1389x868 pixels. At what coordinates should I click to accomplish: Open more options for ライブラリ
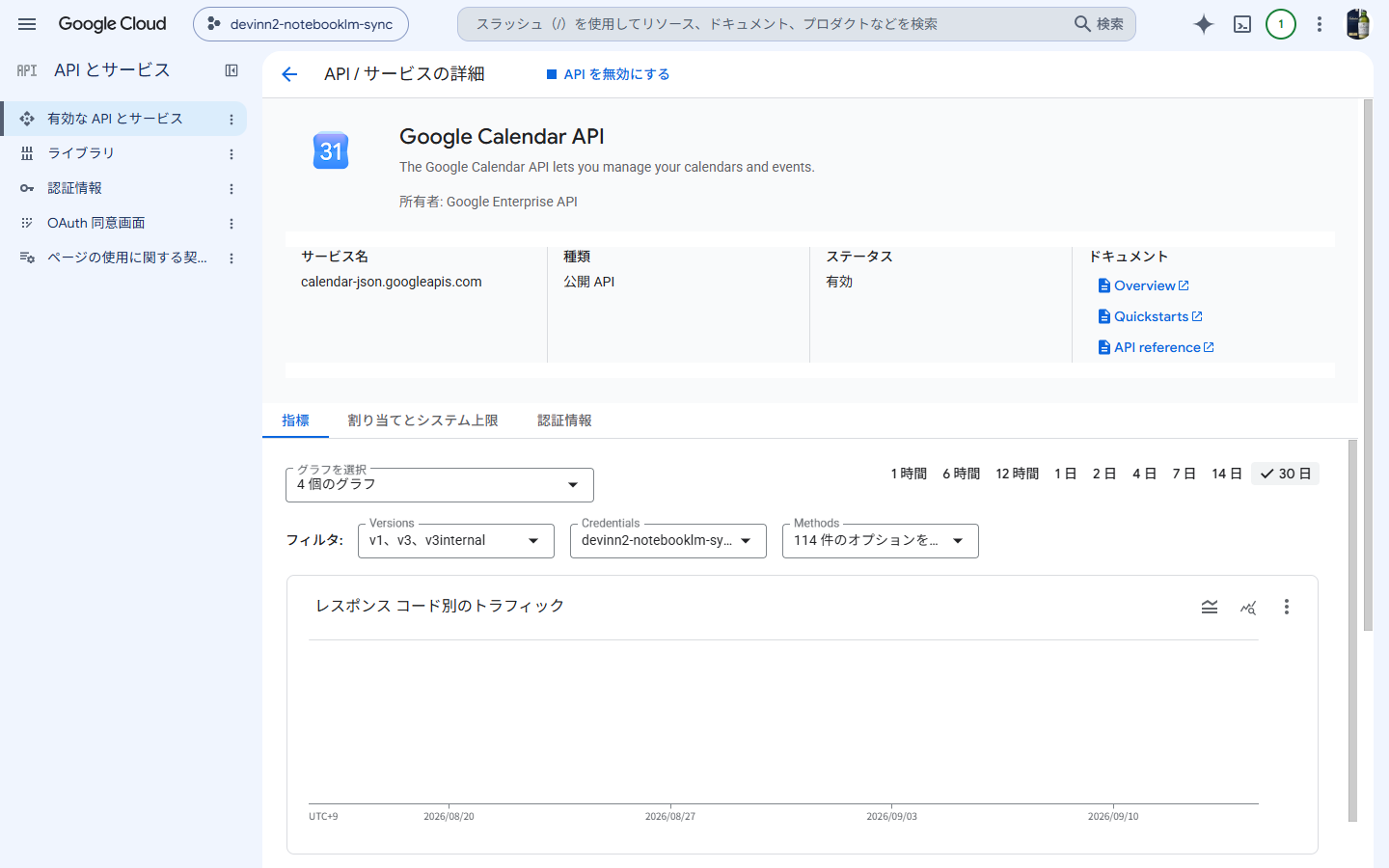click(x=231, y=154)
